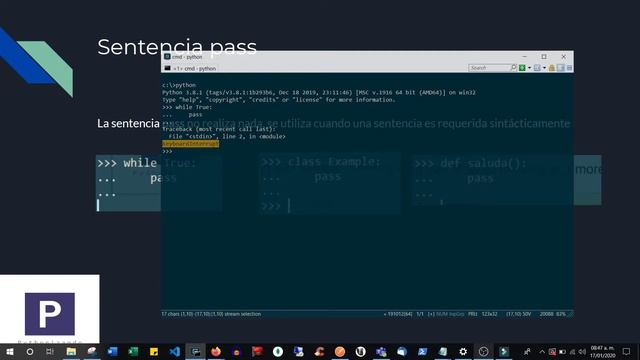Open a new console with green plus icon
This screenshot has height=360, width=640.
click(522, 68)
